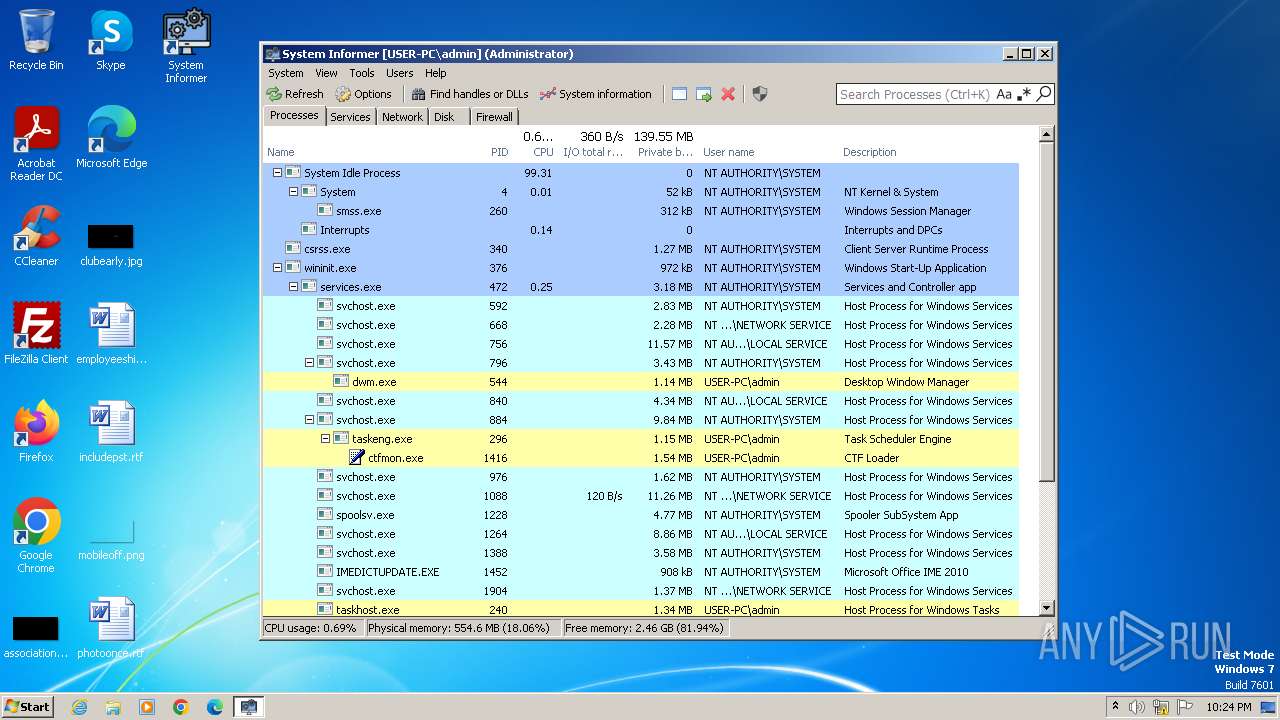
Task: Open the Tools menu
Action: [362, 73]
